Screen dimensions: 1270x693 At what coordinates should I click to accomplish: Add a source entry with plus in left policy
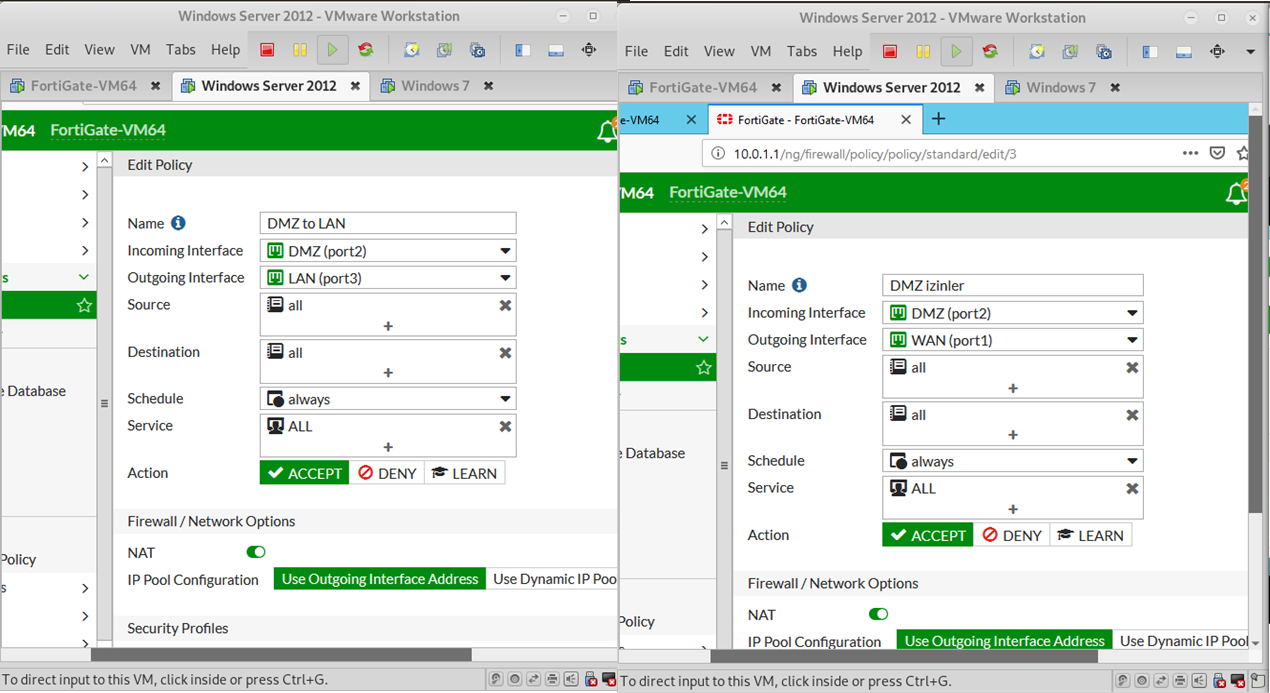(x=388, y=326)
